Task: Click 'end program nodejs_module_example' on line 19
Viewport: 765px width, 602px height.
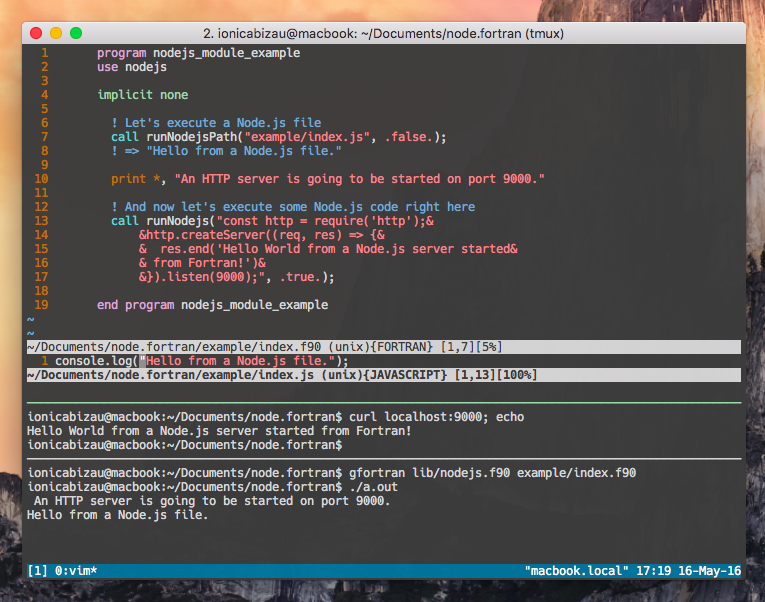Action: coord(212,305)
